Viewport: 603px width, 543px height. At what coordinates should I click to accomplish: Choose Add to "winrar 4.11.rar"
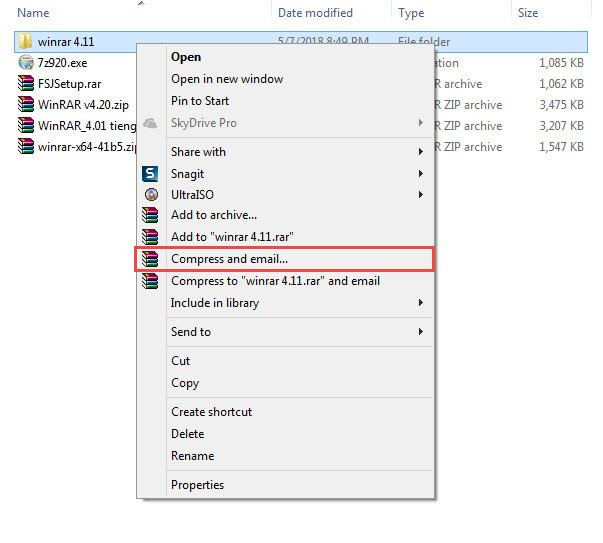tap(285, 237)
